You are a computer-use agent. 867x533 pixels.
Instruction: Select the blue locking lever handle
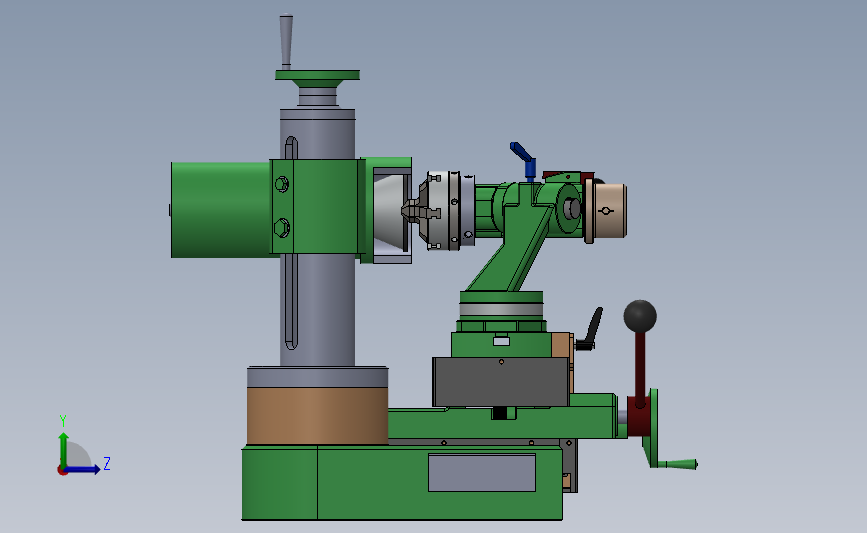click(x=524, y=159)
